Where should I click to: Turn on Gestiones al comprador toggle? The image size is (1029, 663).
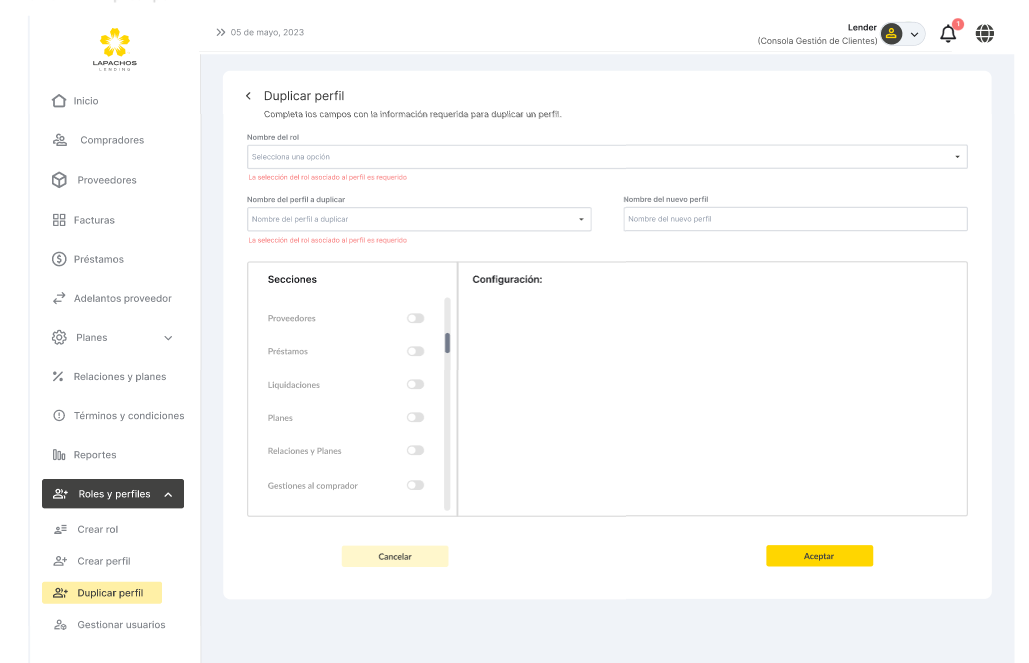(415, 485)
